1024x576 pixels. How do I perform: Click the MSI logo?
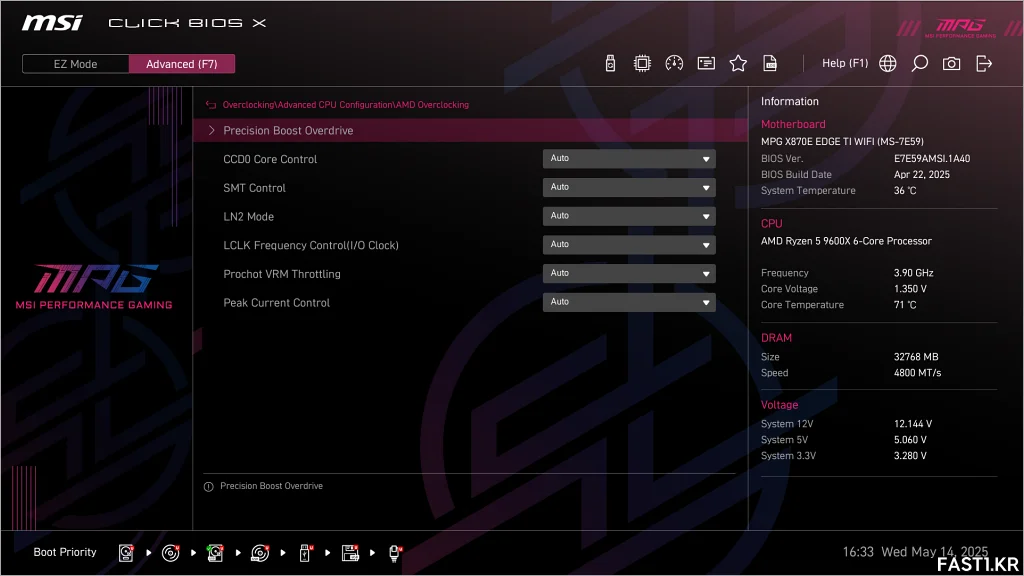(52, 23)
